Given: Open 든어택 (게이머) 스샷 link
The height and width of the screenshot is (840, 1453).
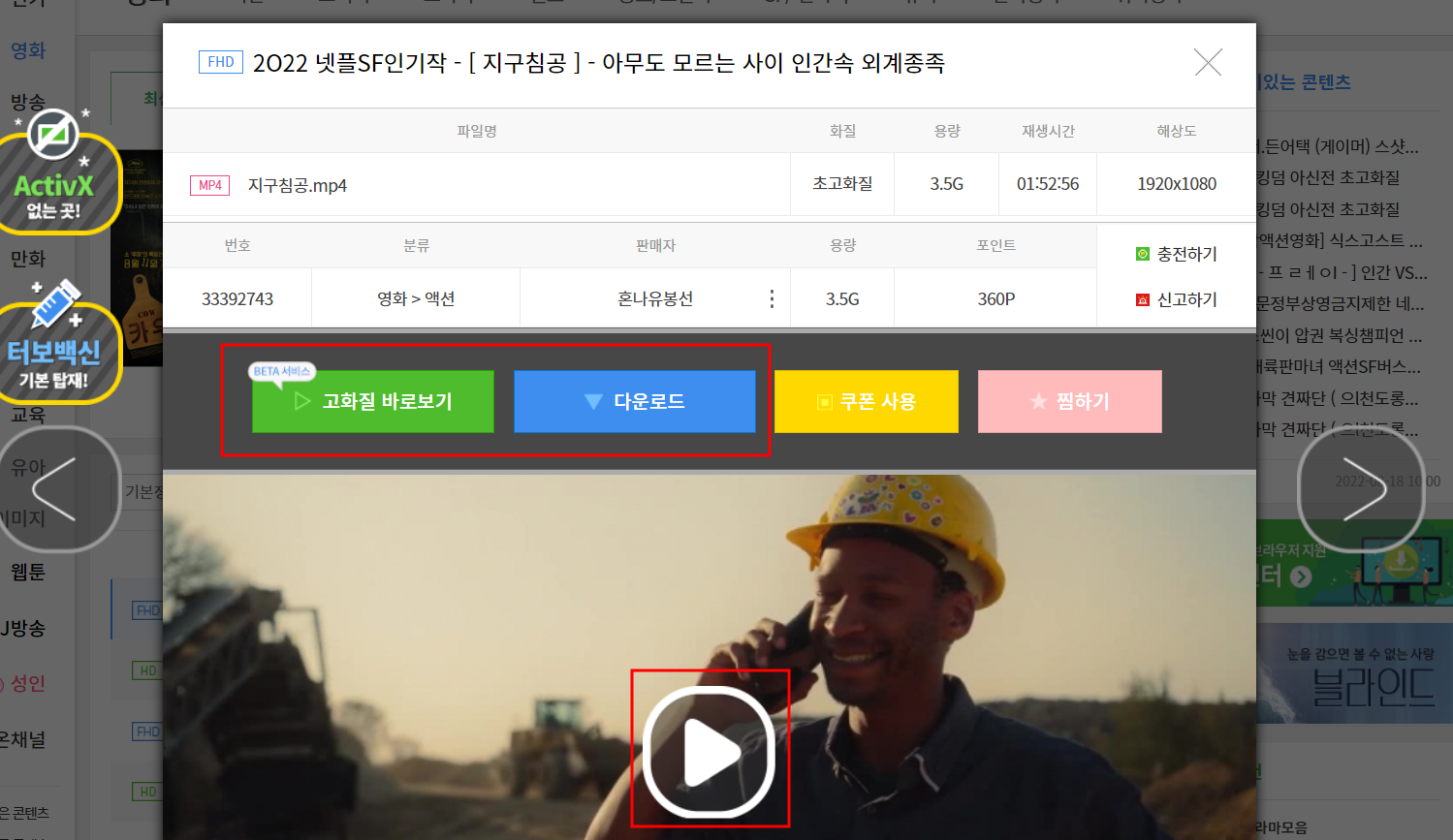Looking at the screenshot, I should [x=1338, y=146].
